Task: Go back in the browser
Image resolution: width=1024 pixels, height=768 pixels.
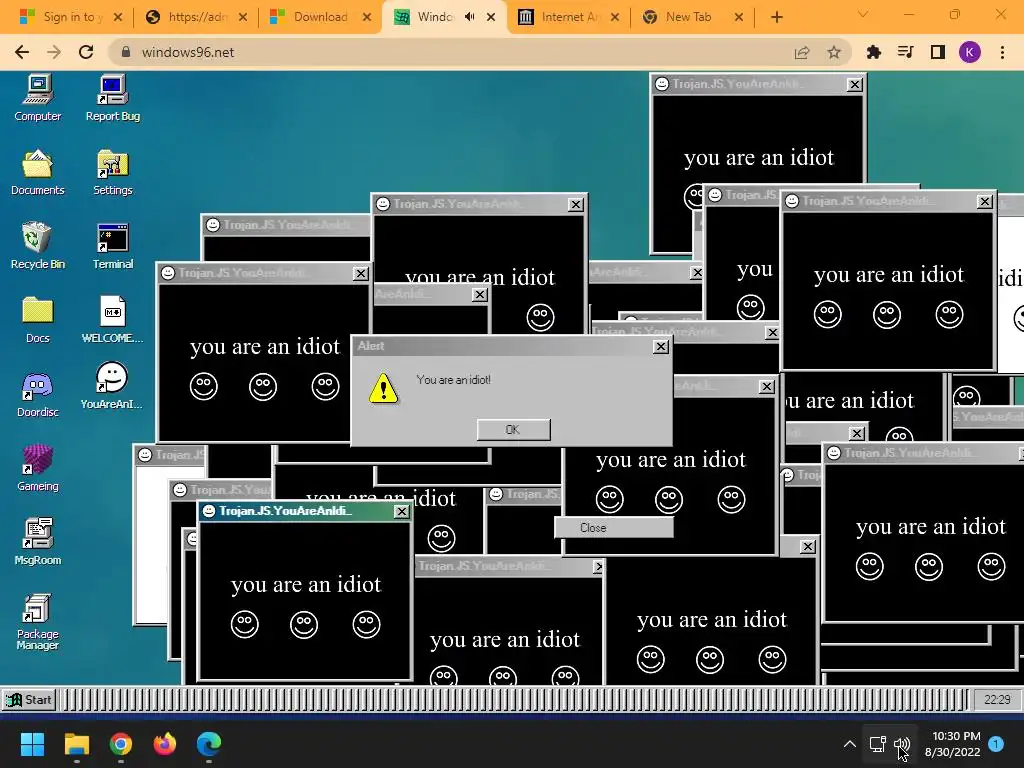Action: point(22,52)
